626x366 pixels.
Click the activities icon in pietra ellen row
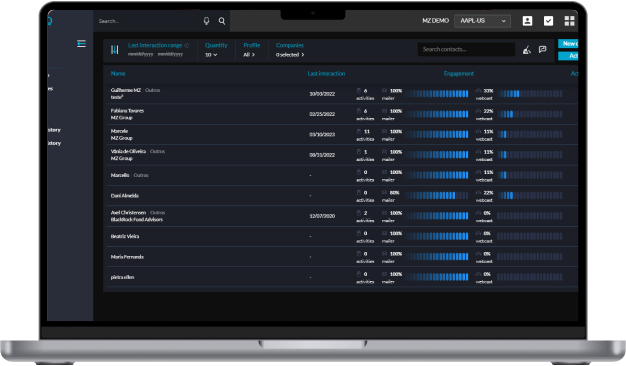point(359,274)
